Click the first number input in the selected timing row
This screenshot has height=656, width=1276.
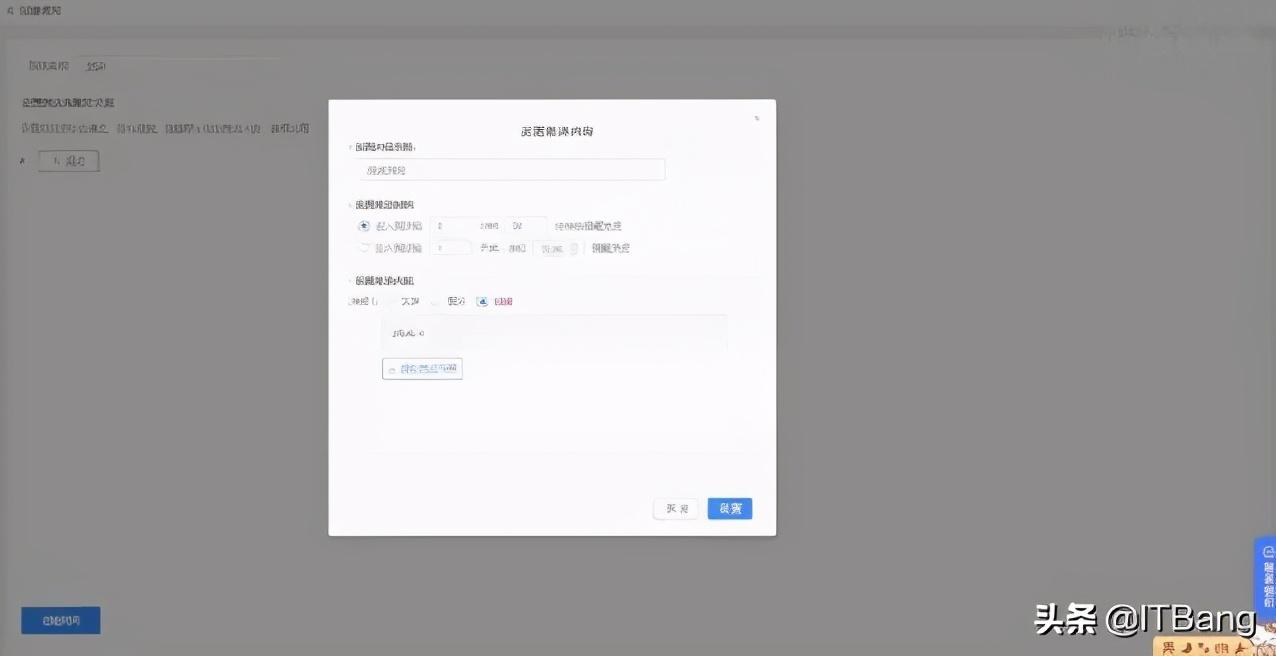click(x=453, y=226)
